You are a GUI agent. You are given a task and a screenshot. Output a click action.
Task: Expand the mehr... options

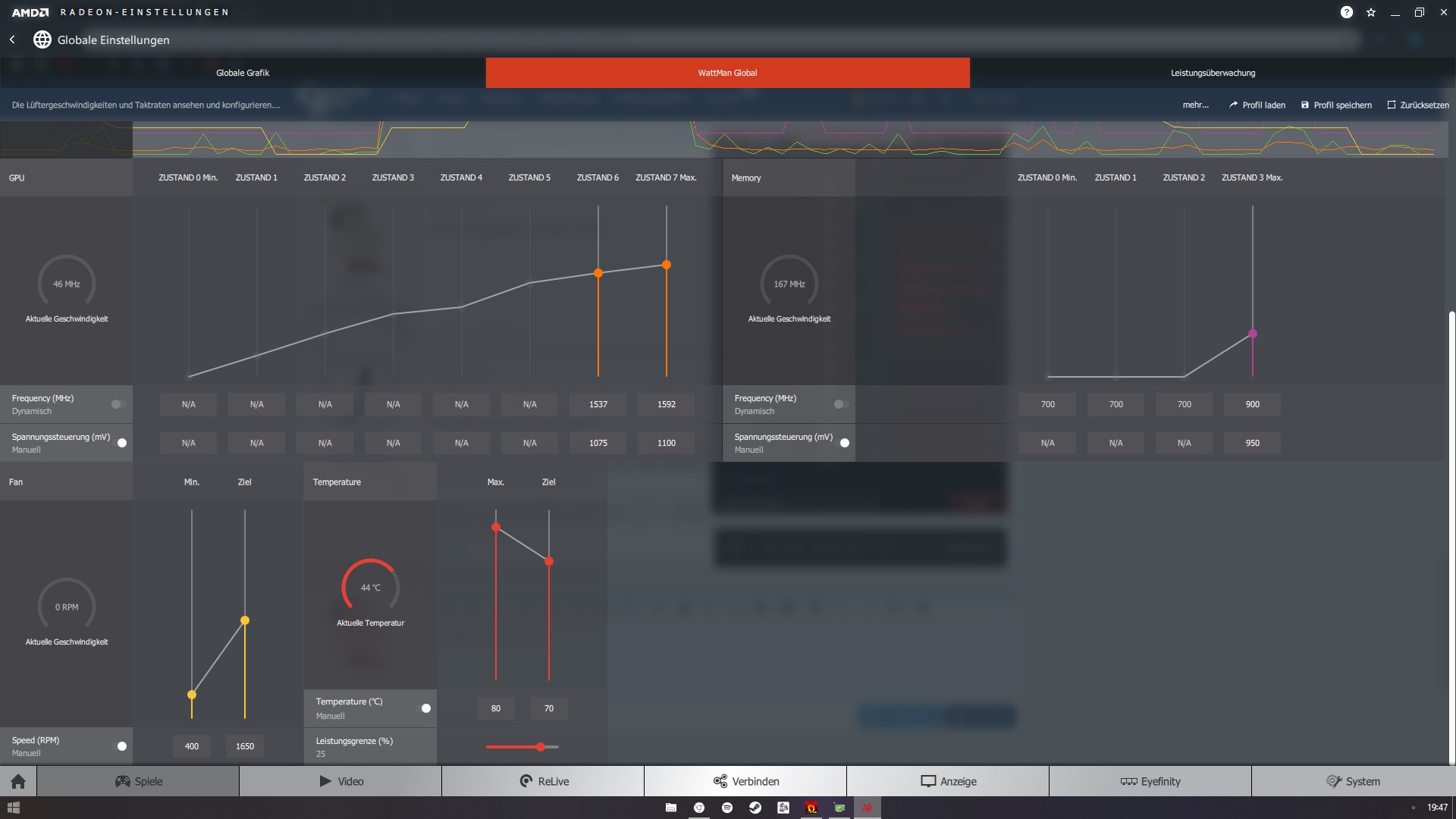click(1195, 105)
